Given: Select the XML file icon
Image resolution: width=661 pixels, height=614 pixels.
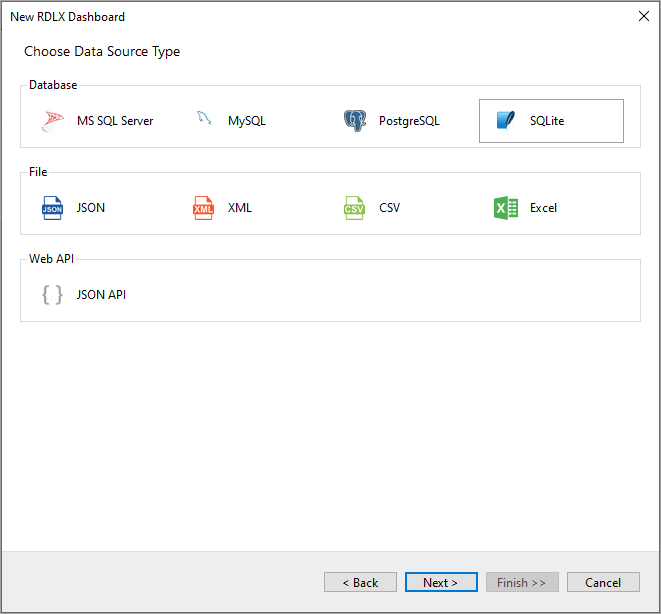Looking at the screenshot, I should (x=203, y=208).
